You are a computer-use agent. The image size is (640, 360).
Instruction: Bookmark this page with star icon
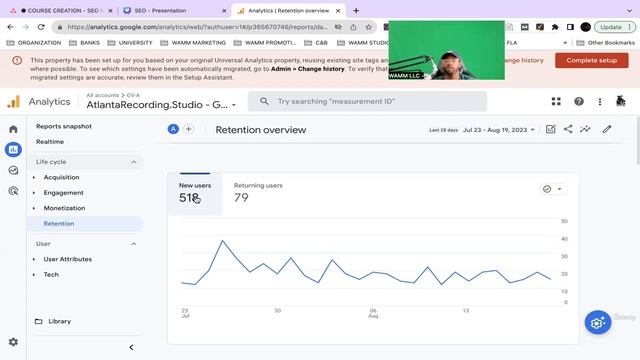[368, 27]
